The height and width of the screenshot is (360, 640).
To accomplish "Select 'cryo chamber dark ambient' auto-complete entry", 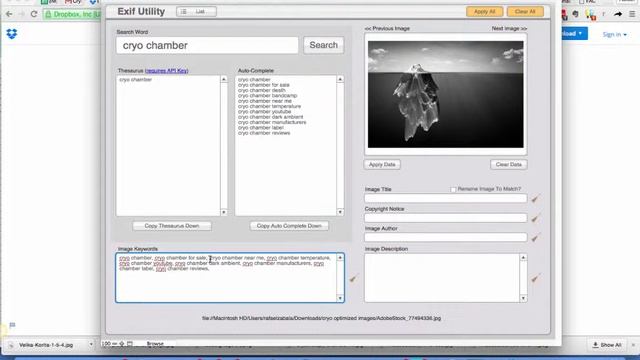I will point(271,117).
